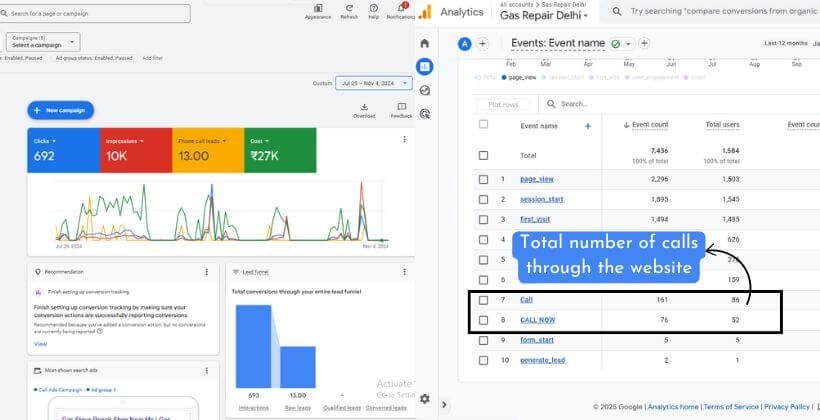Open Appearance settings in Google Ads
820x420 pixels.
pyautogui.click(x=318, y=12)
